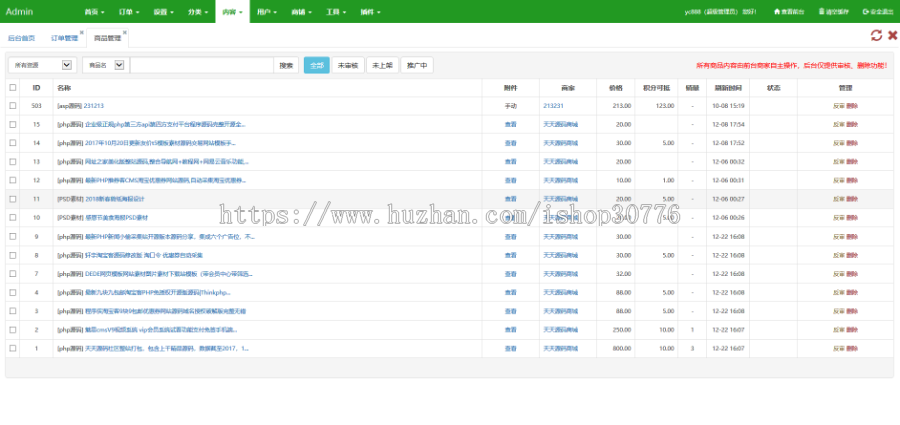Click 删除 for row ID 14

(x=852, y=143)
